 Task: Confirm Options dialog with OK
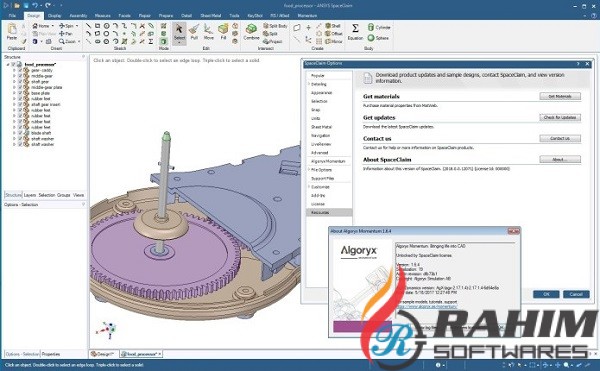click(x=546, y=294)
